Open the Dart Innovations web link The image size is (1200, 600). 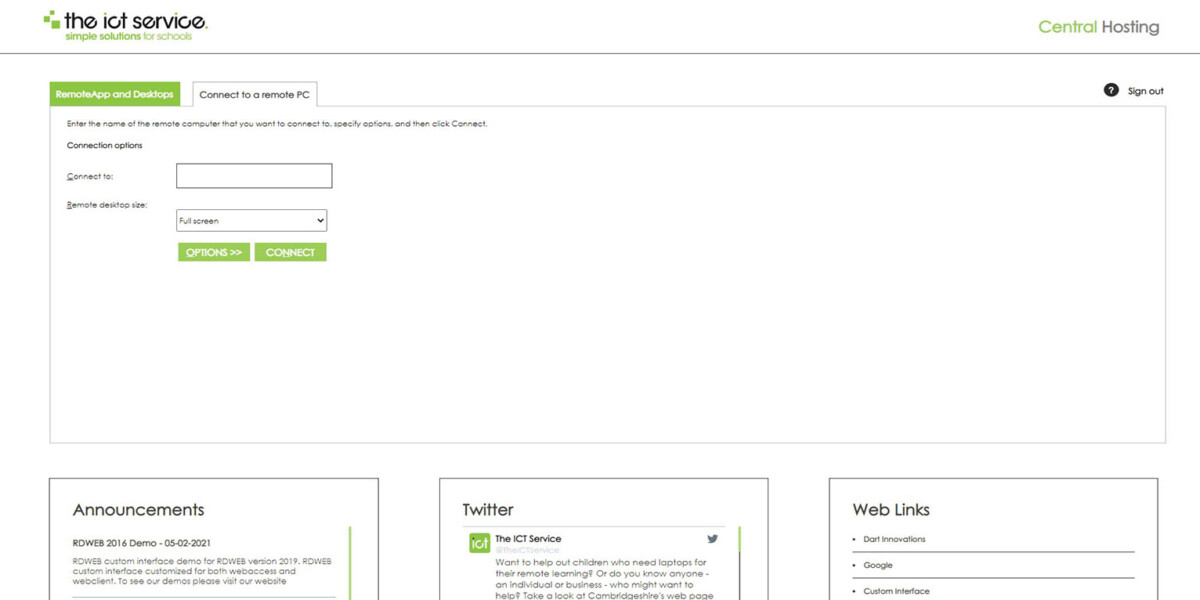pos(895,539)
